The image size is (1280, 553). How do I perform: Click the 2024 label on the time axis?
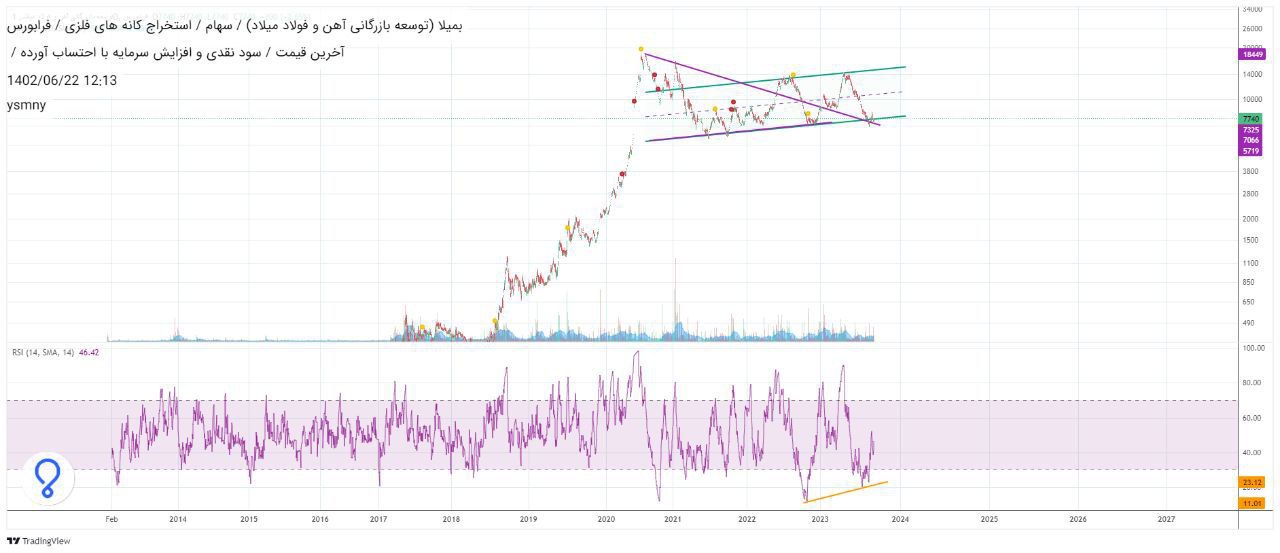(x=900, y=520)
